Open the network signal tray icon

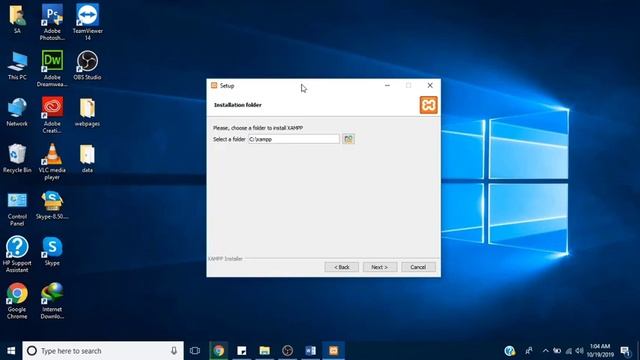pyautogui.click(x=569, y=351)
